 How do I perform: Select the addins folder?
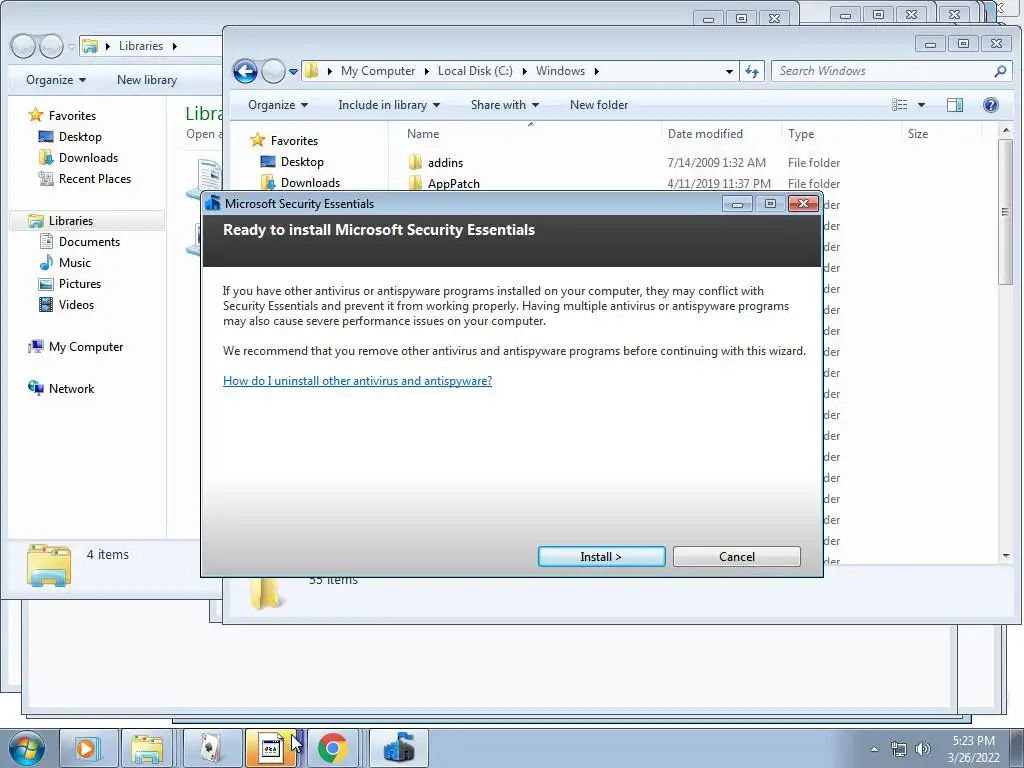tap(445, 163)
